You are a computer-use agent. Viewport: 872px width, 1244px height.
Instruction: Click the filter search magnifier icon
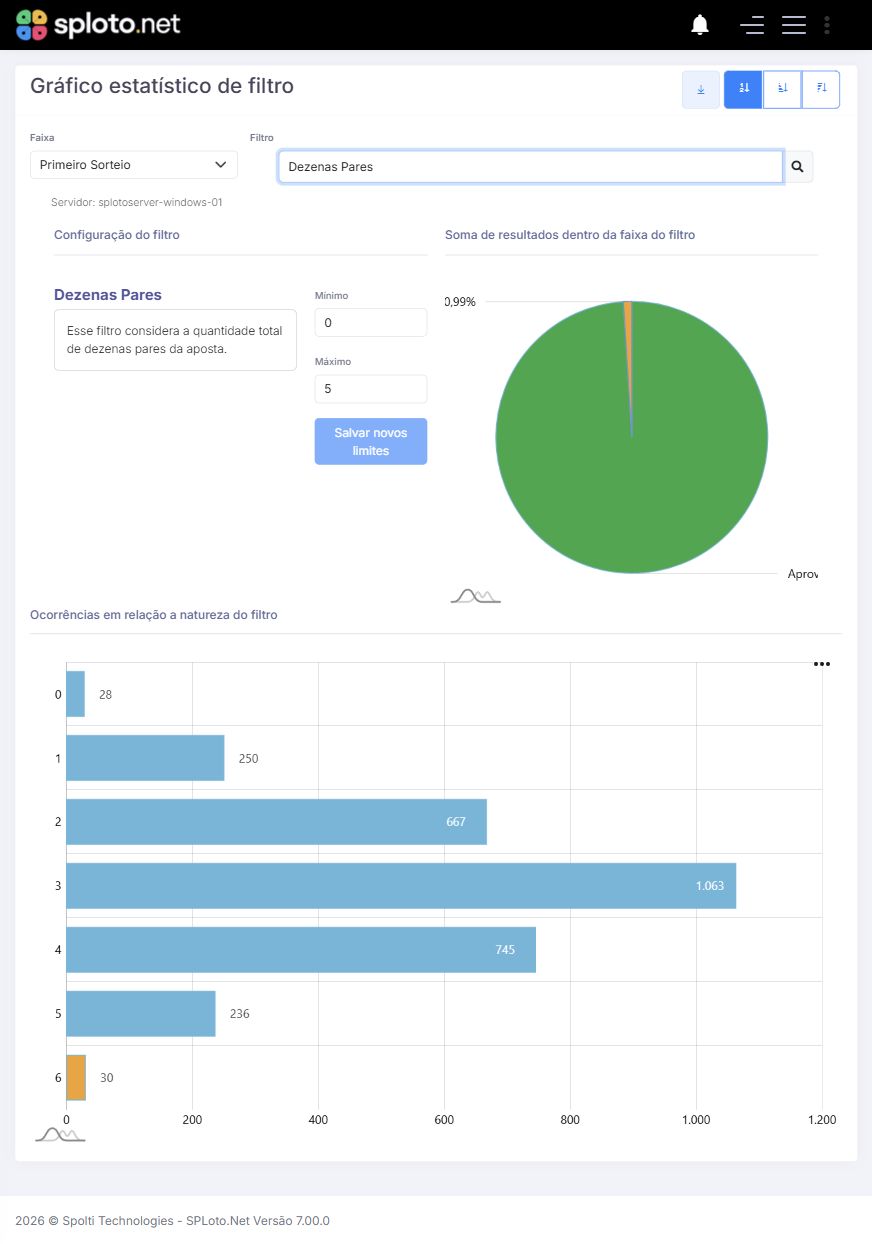coord(798,167)
